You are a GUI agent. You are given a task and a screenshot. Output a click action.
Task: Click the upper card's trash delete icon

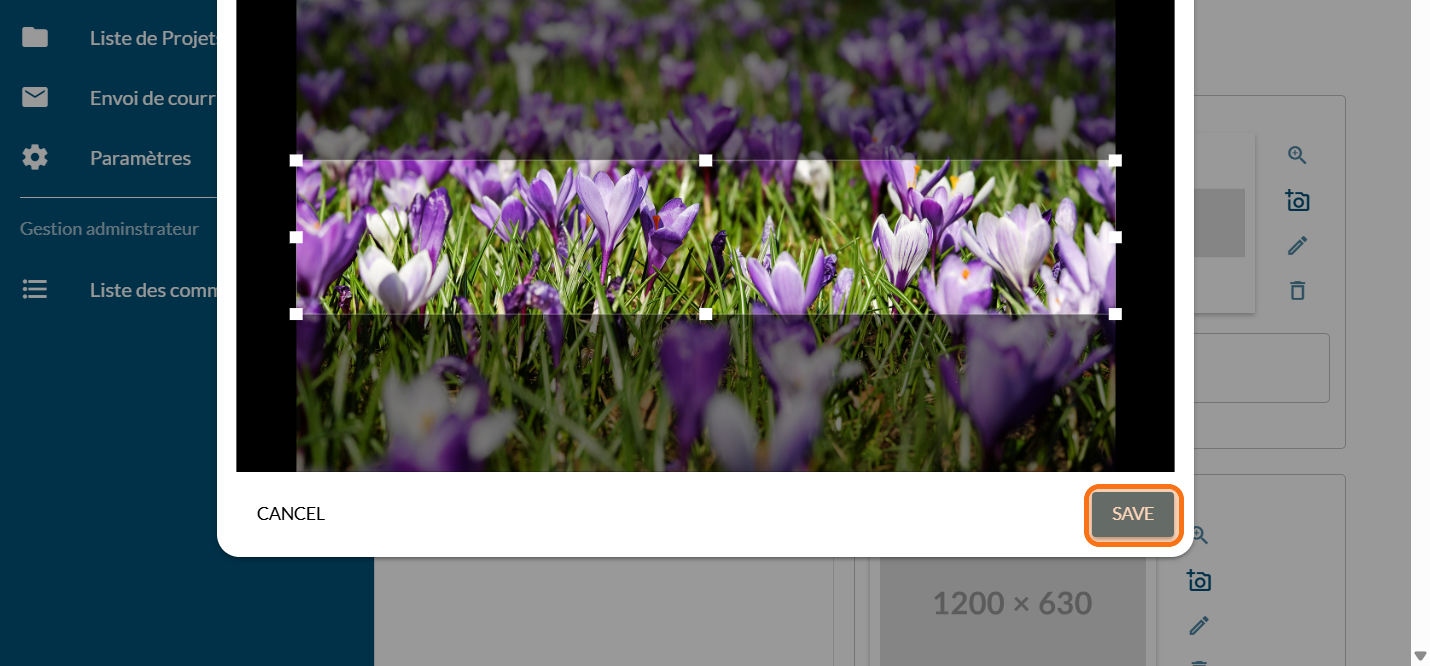(x=1297, y=291)
